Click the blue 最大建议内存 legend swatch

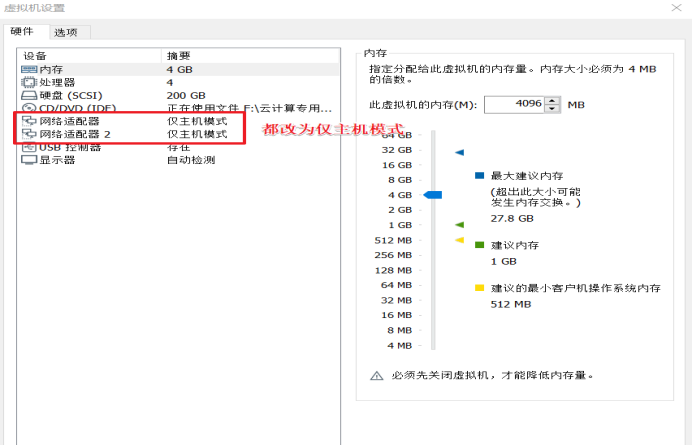(x=479, y=175)
